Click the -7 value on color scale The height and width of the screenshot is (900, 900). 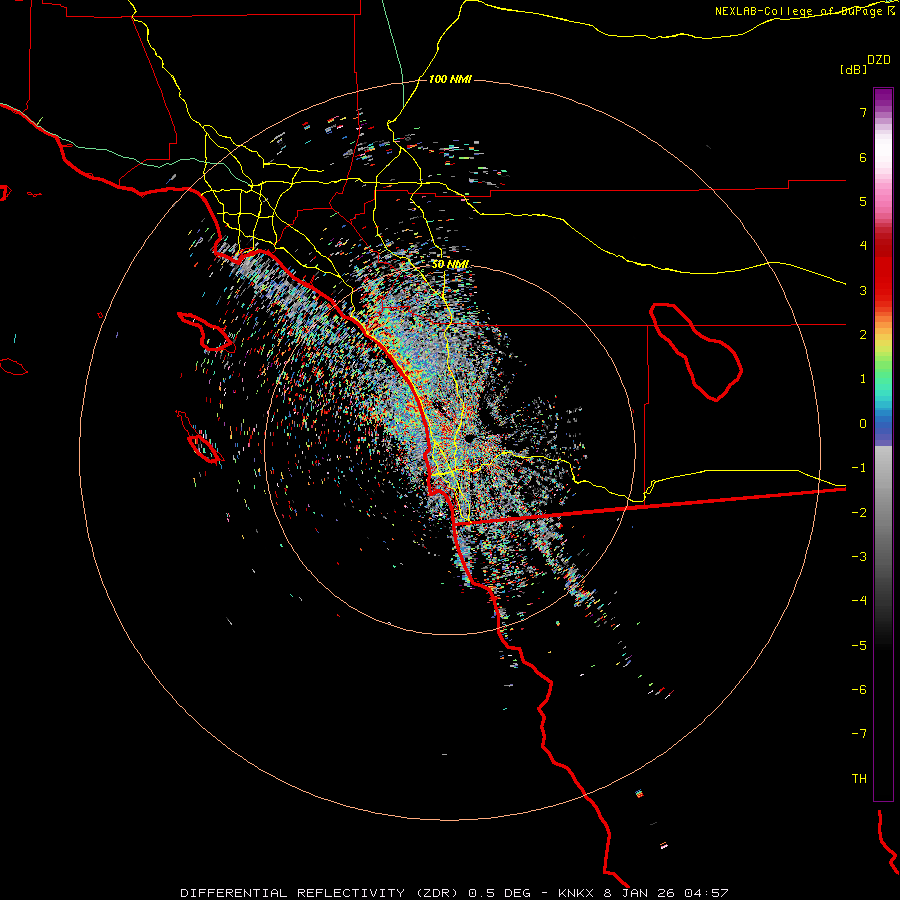click(x=859, y=734)
